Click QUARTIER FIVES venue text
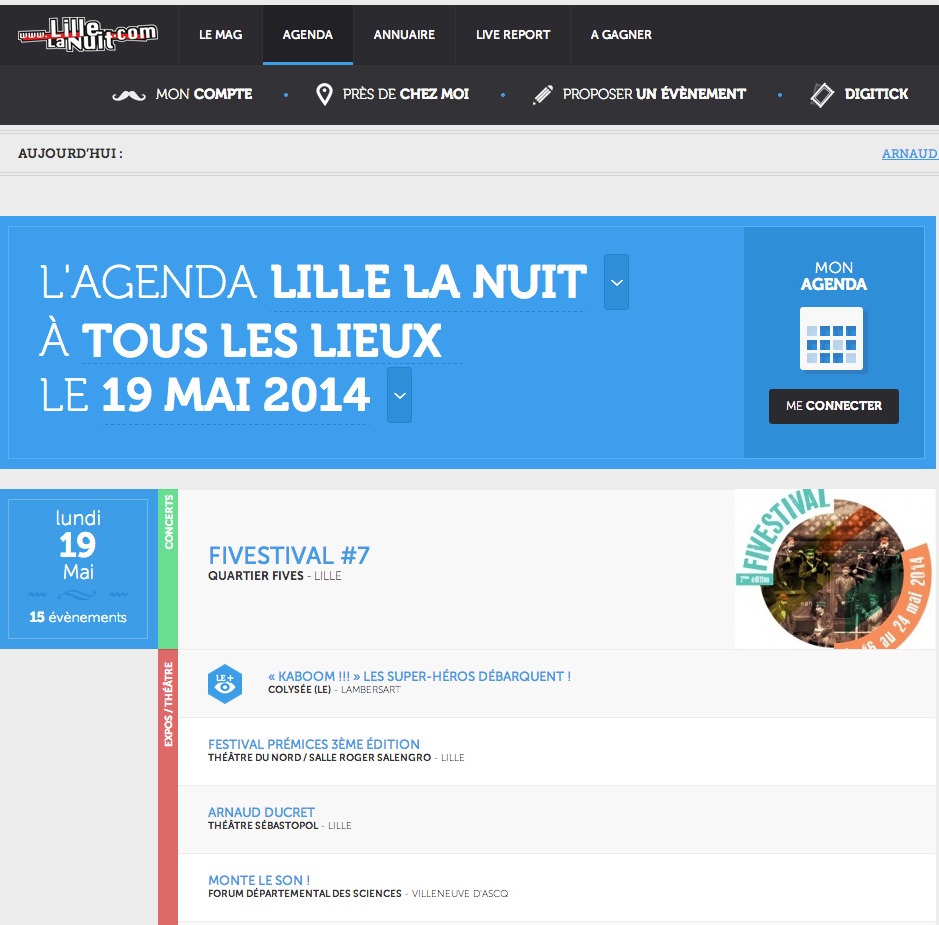This screenshot has height=925, width=939. click(x=256, y=576)
